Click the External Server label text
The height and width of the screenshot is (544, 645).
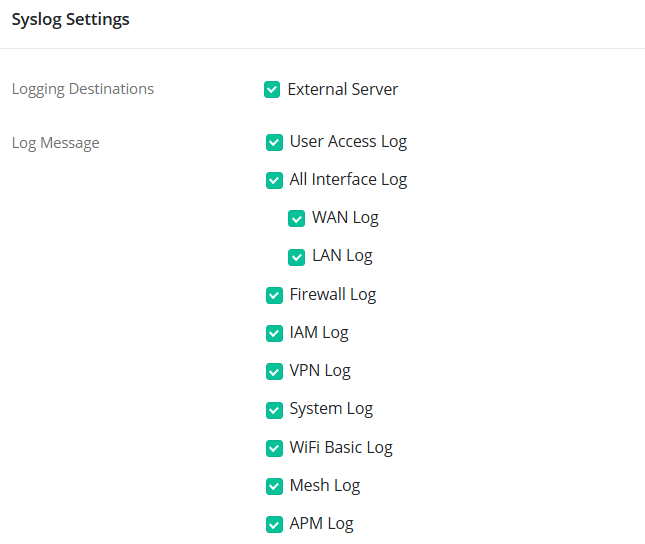click(343, 90)
